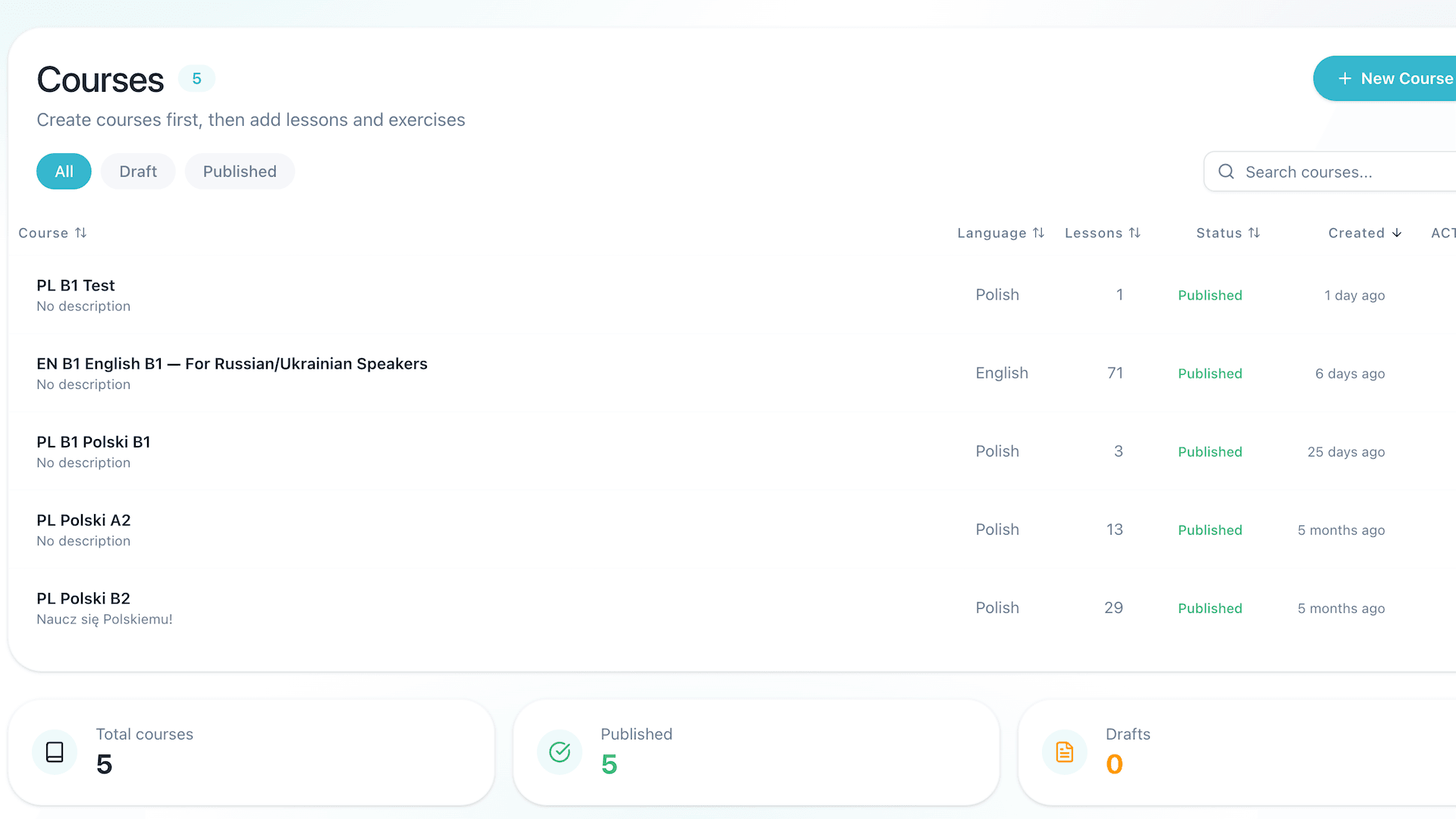Click the green check icon in Published card
Screen dimensions: 1456x819
(559, 752)
